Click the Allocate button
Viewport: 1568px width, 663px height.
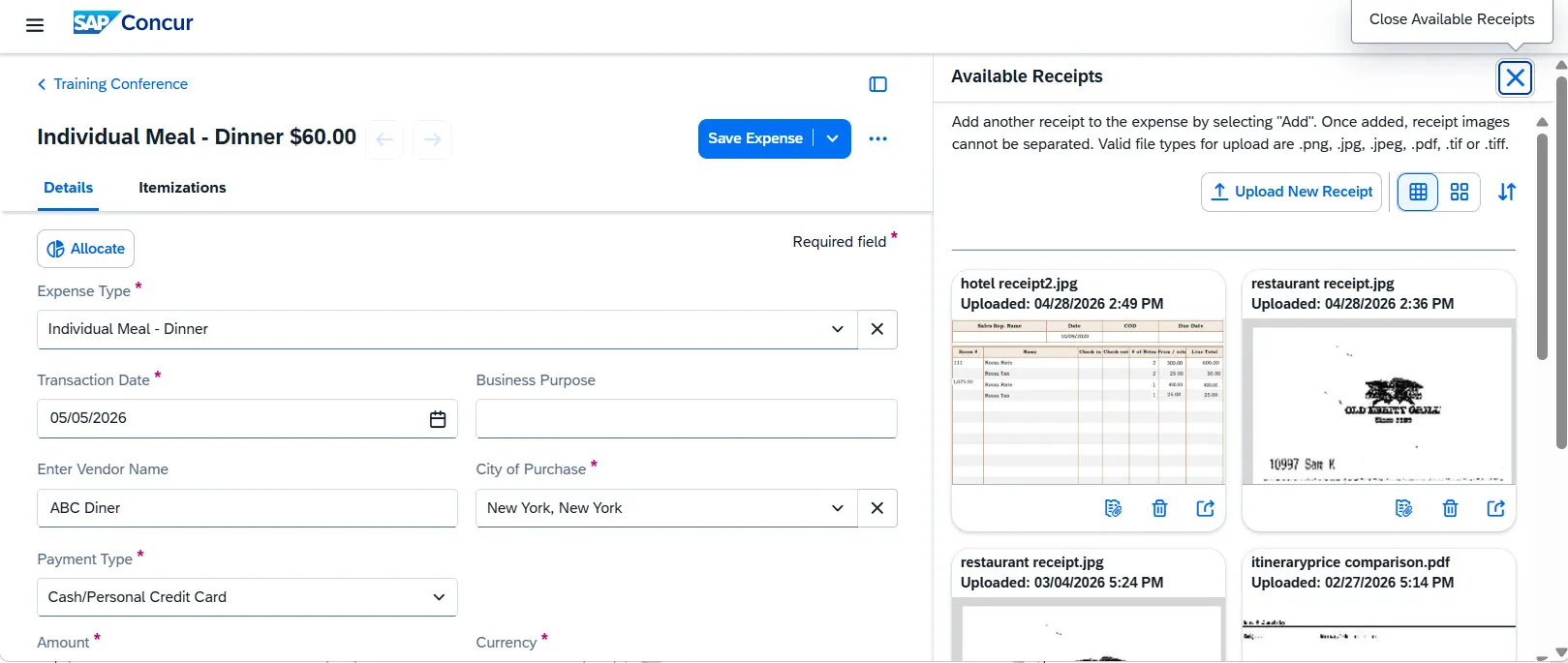pyautogui.click(x=86, y=249)
